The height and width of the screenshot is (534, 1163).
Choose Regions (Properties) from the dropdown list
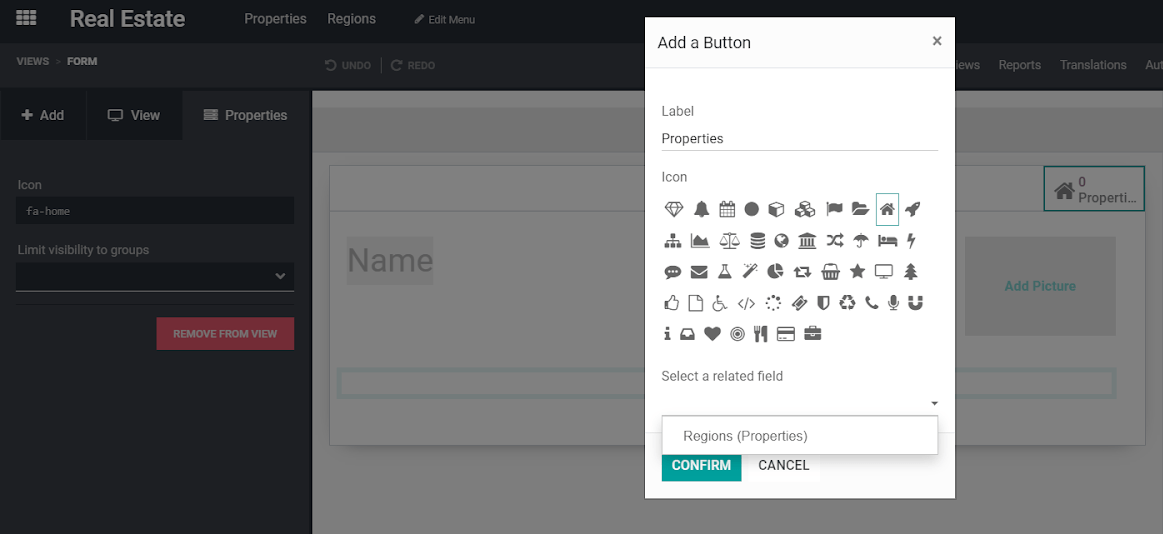pos(745,436)
